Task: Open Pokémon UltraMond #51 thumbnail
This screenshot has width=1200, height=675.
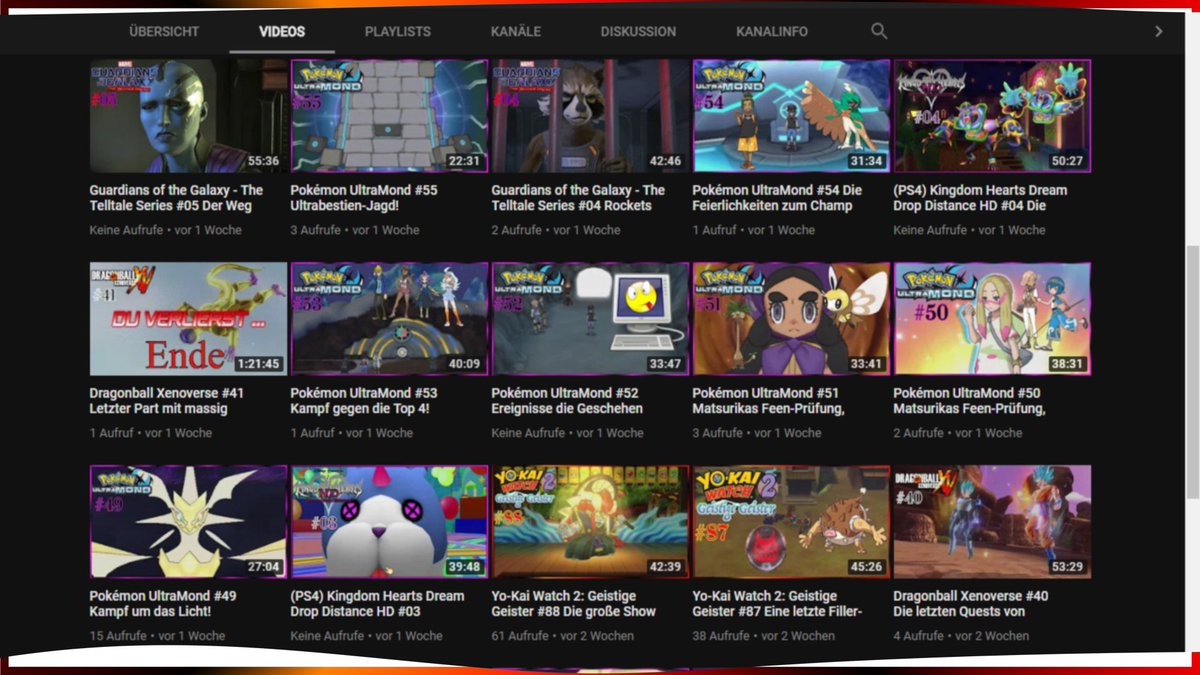Action: coord(791,319)
